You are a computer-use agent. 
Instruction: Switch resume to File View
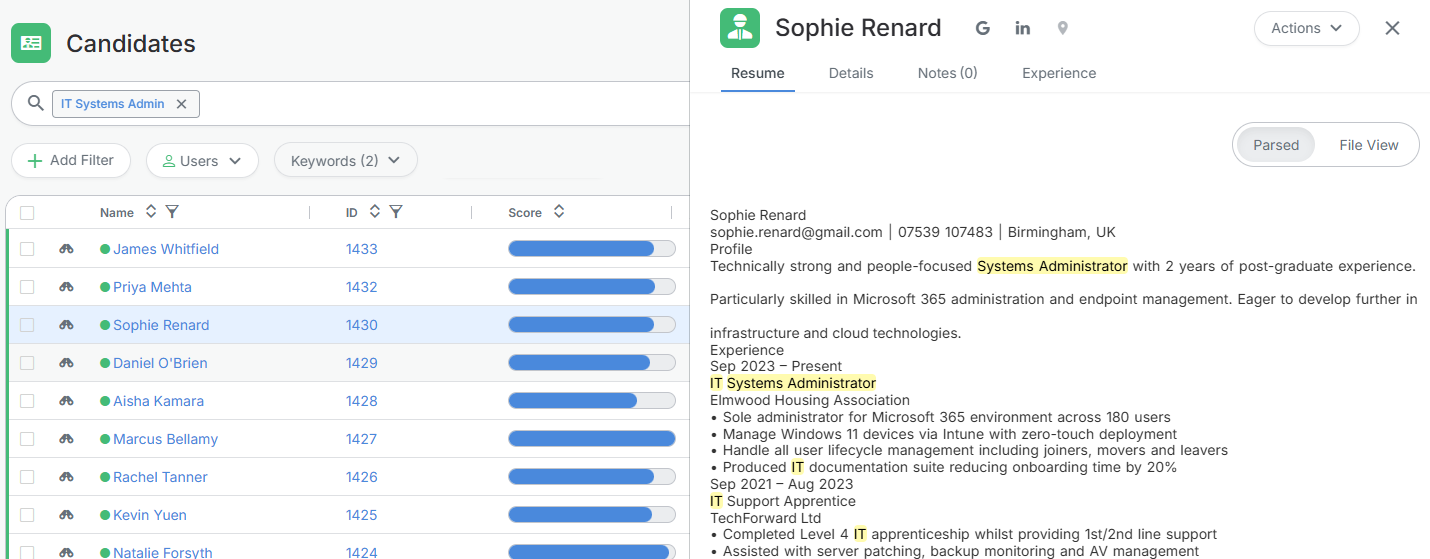pos(1368,145)
